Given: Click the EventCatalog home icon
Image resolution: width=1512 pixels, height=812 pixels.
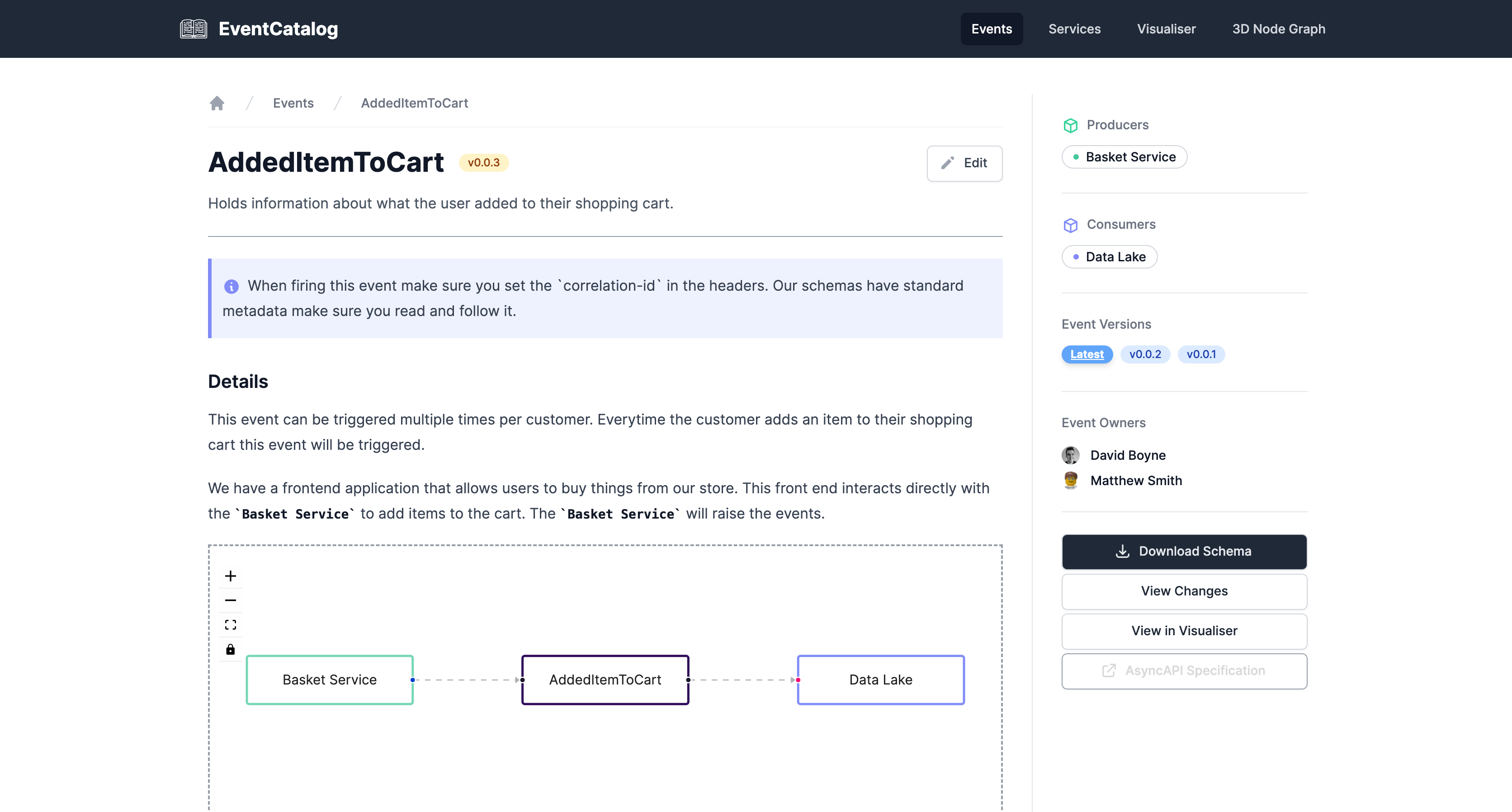Looking at the screenshot, I should (192, 29).
